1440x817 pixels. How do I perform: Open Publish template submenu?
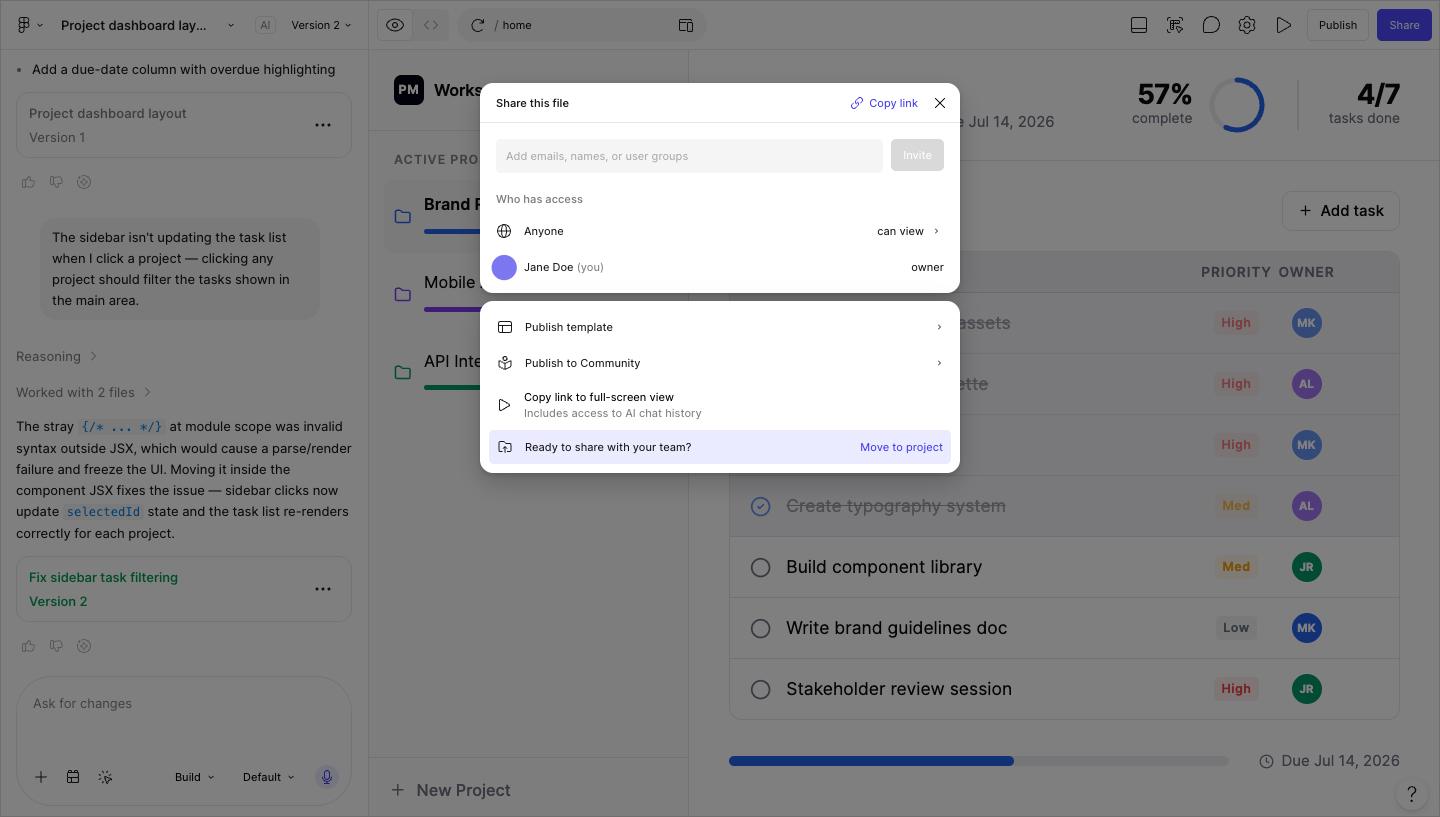pos(720,327)
